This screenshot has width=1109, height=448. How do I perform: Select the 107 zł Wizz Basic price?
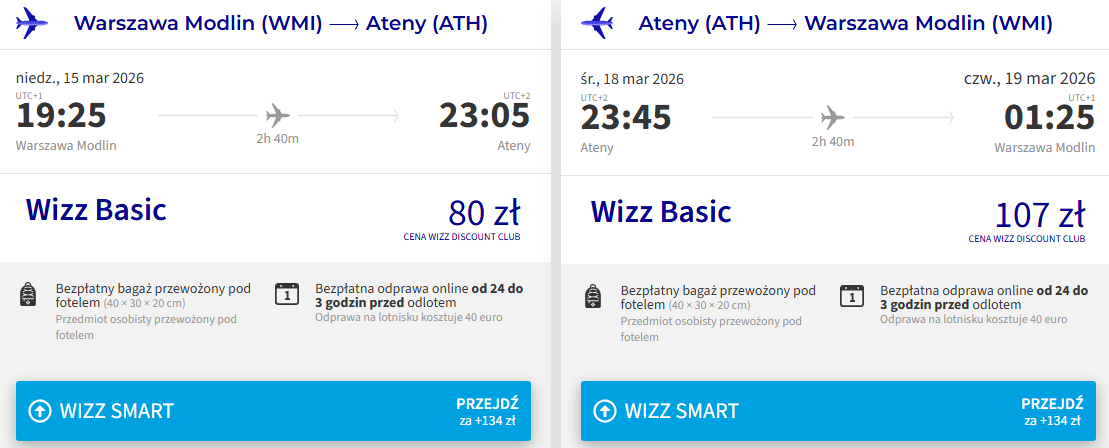click(1040, 215)
